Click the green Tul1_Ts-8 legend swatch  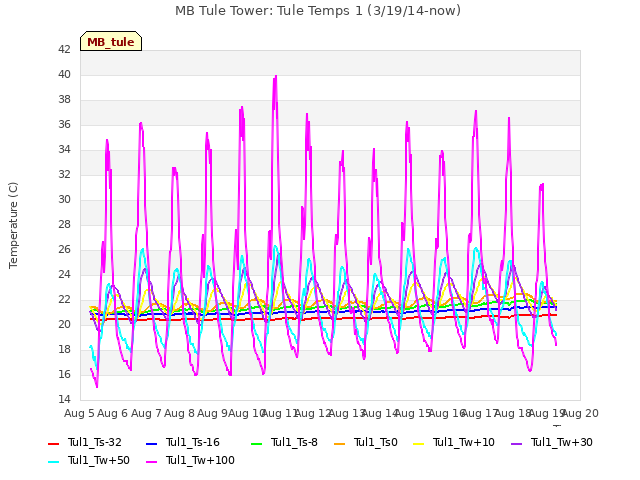[256, 443]
